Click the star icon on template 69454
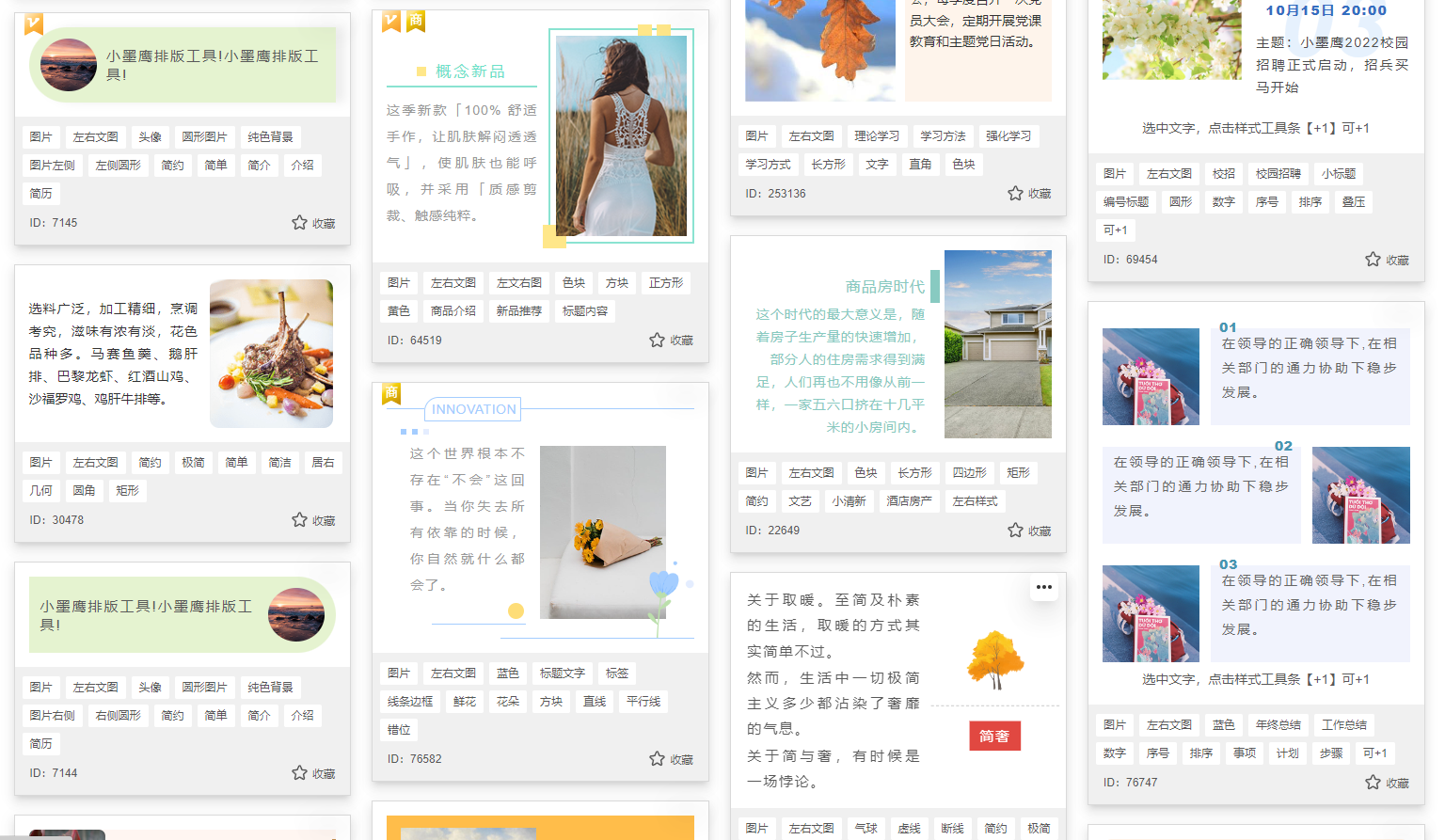Viewport: 1445px width, 840px height. 1372,260
